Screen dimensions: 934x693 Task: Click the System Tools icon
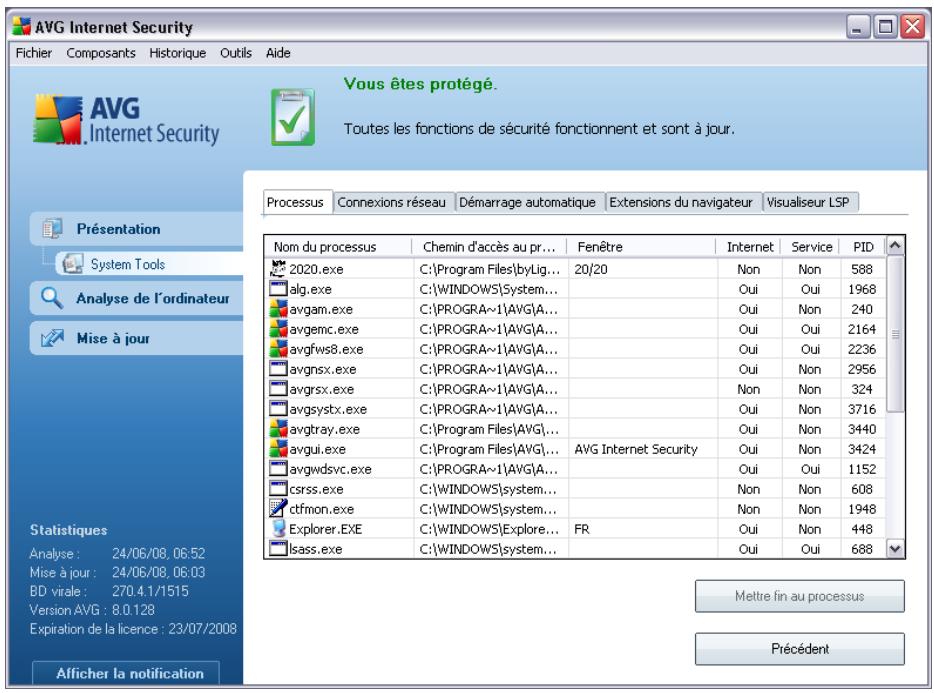[73, 264]
